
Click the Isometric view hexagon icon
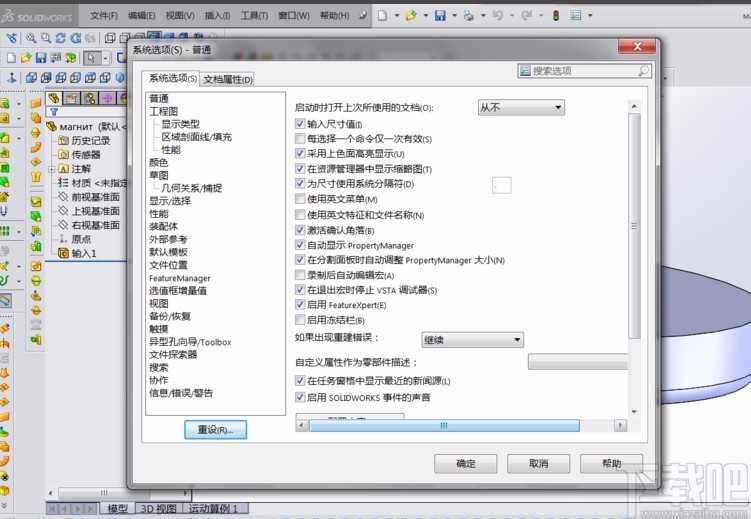coord(120,77)
